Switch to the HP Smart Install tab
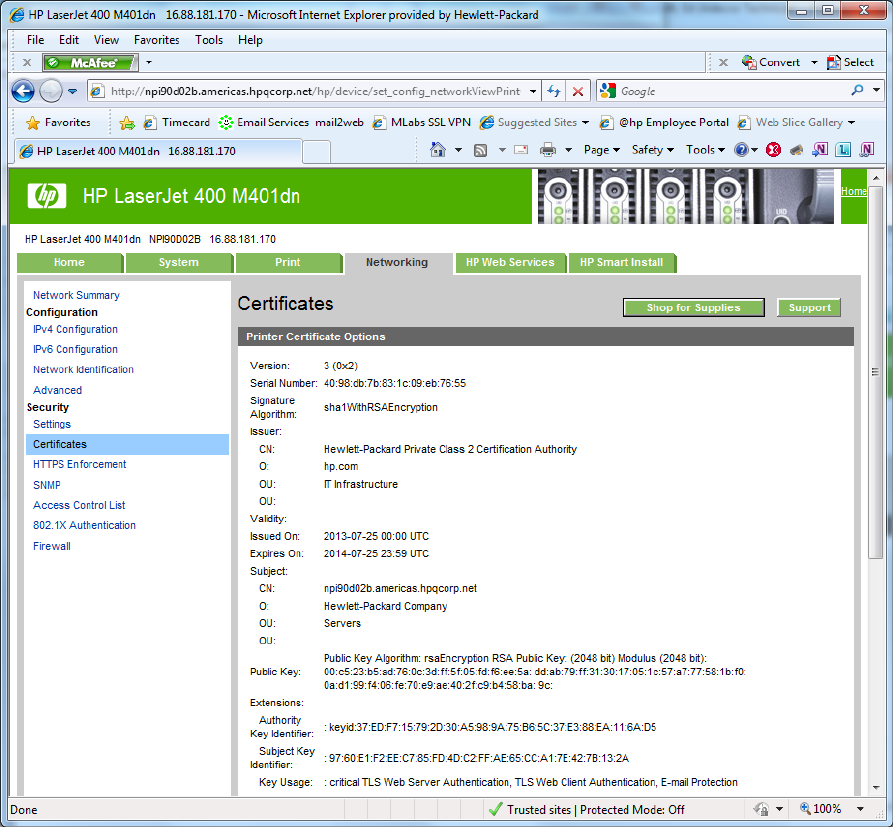 [621, 263]
